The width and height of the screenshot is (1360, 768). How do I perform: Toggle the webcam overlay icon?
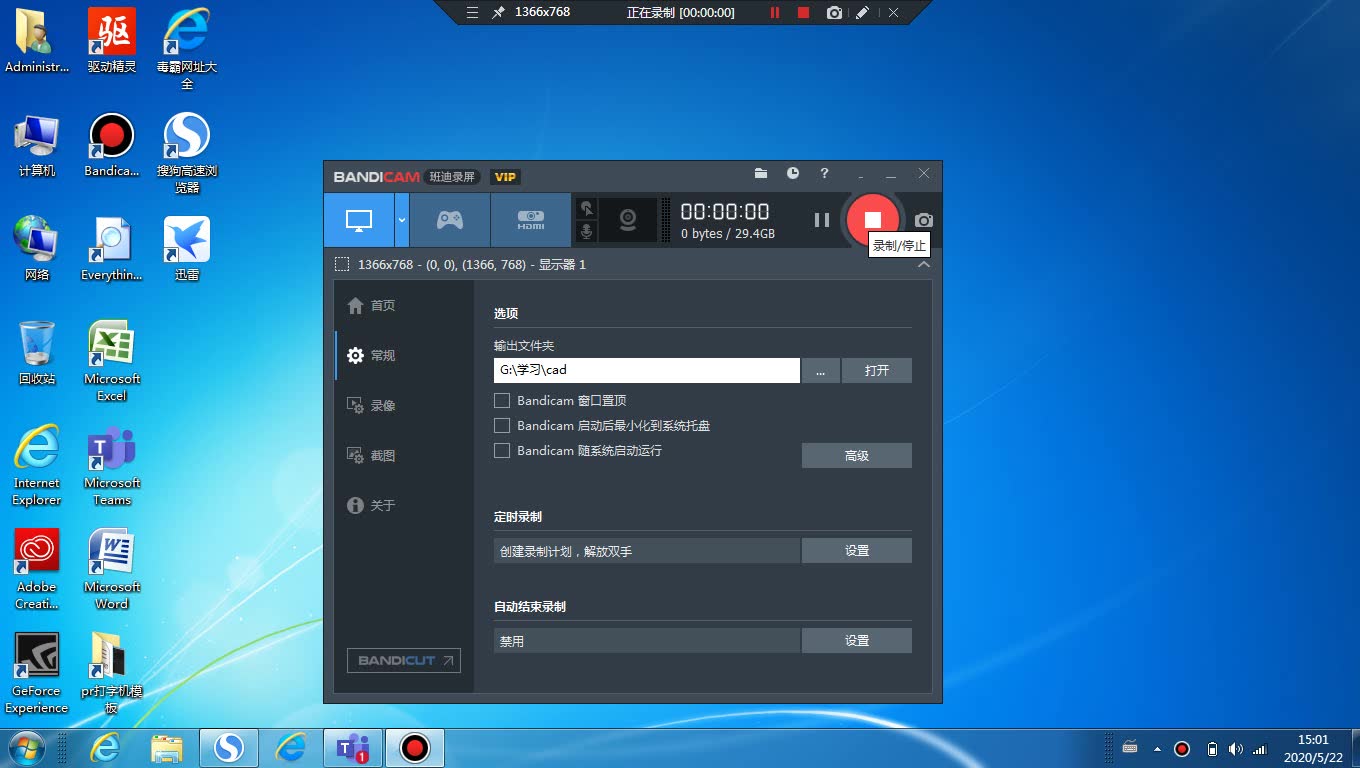(x=628, y=220)
